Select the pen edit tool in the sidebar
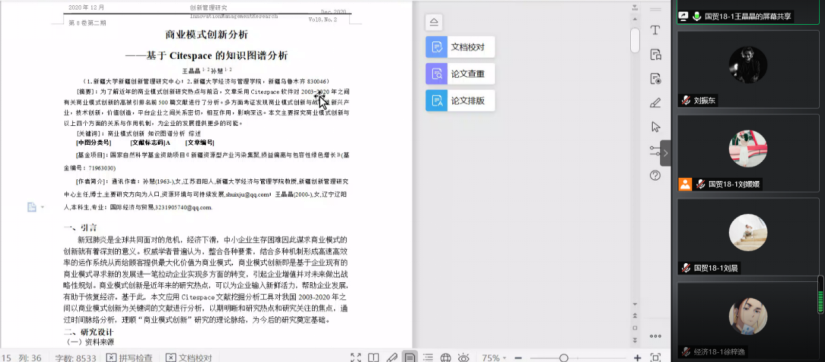This screenshot has height=362, width=826. coord(655,103)
